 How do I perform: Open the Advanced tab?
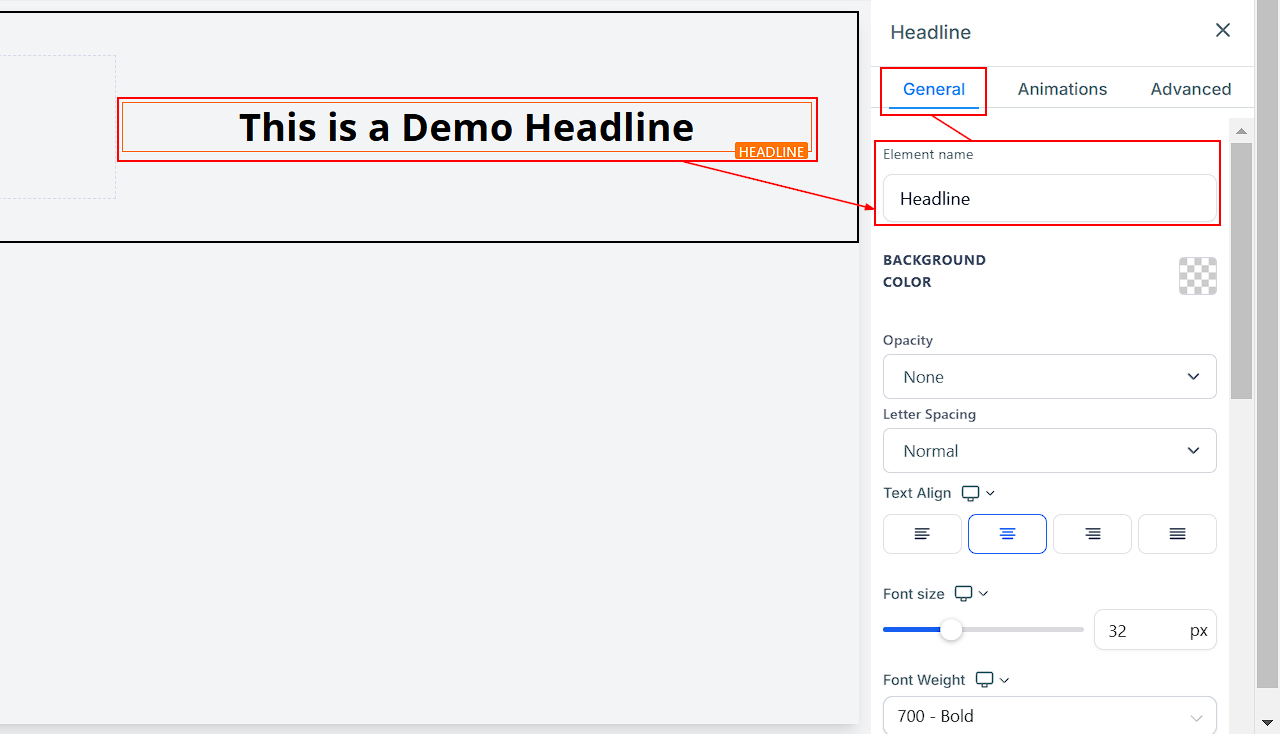(x=1190, y=89)
